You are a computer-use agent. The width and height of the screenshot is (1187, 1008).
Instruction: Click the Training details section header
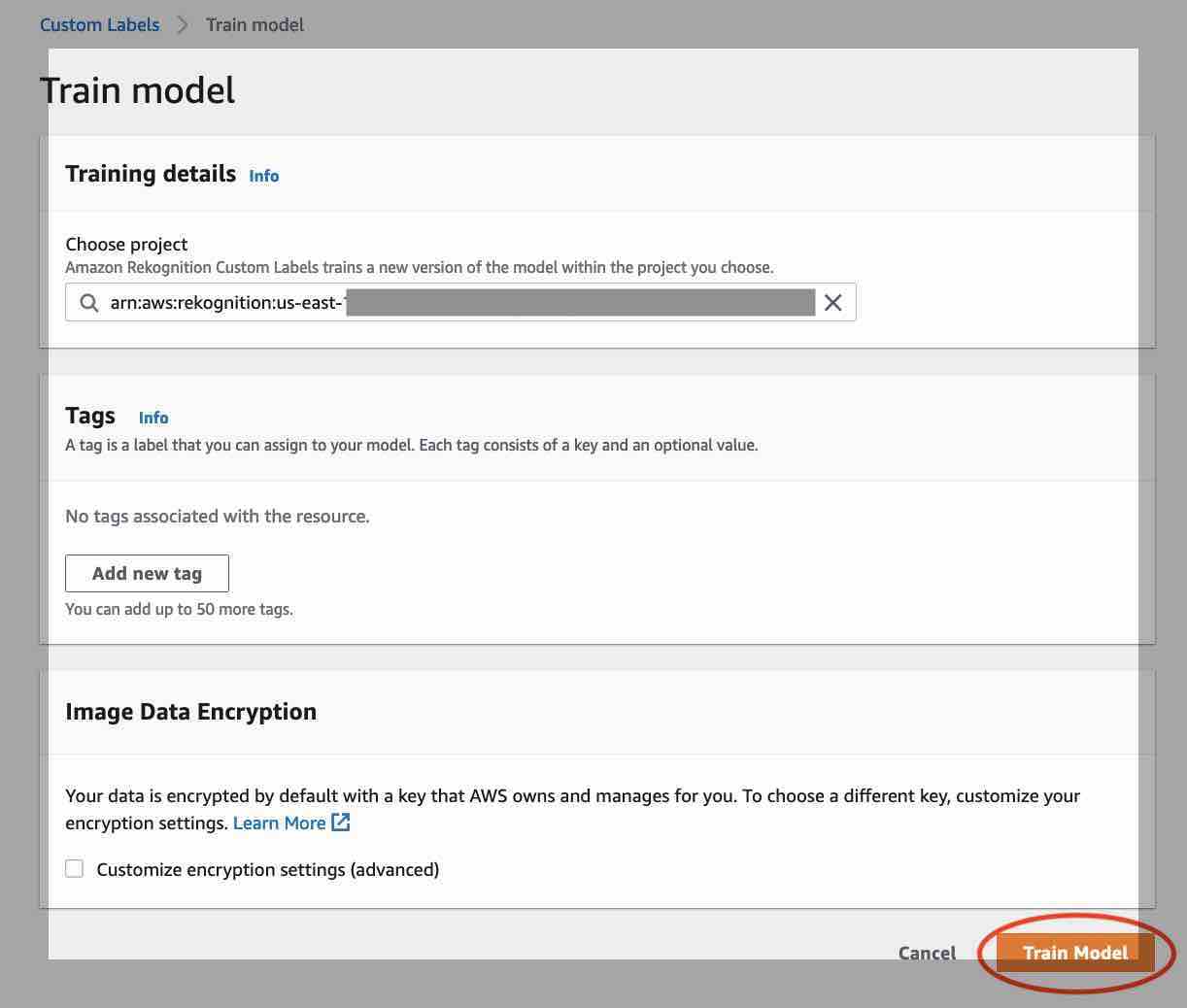tap(151, 174)
